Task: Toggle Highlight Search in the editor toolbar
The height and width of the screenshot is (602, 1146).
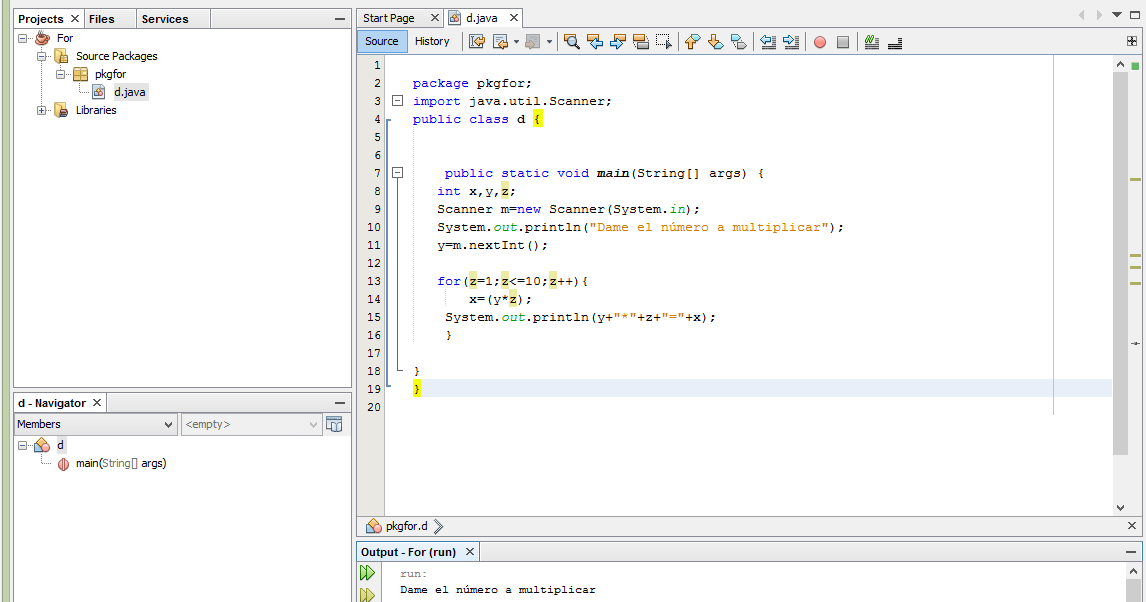Action: pyautogui.click(x=641, y=42)
